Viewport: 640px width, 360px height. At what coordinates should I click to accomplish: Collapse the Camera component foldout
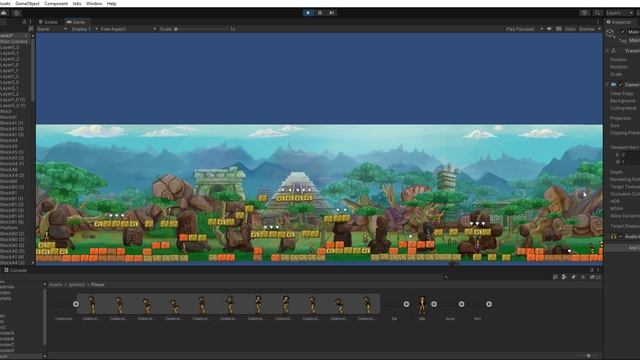point(607,84)
